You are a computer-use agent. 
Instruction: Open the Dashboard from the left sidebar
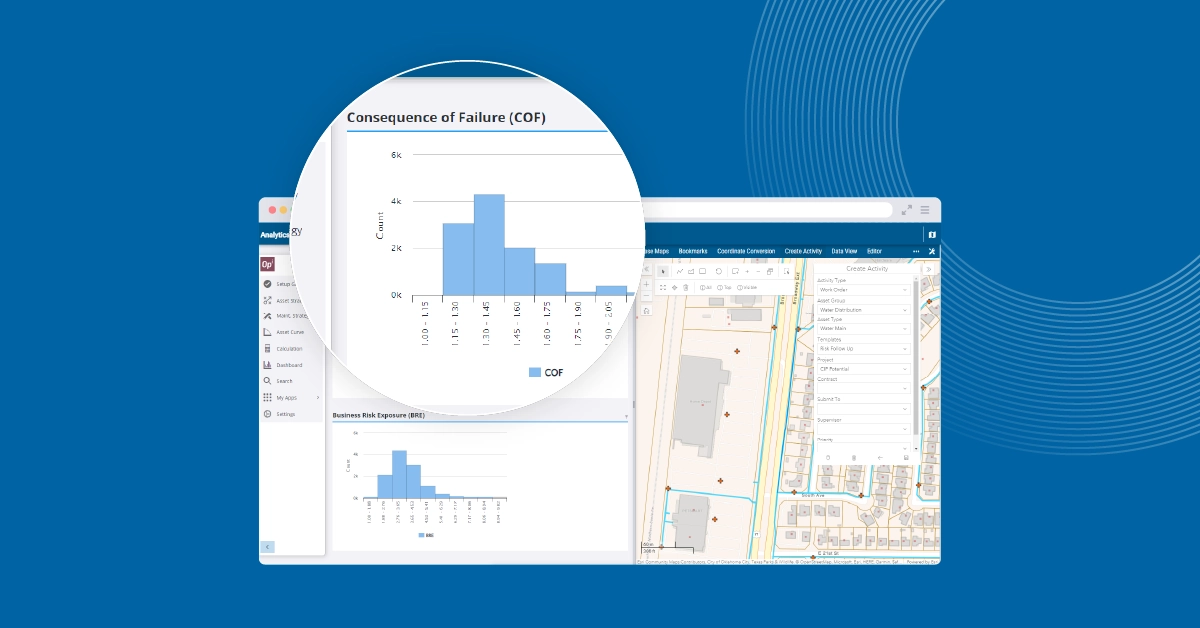[x=288, y=365]
